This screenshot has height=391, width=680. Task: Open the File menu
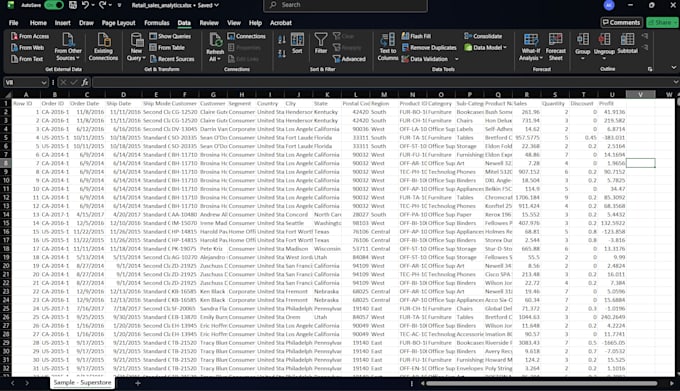point(13,23)
